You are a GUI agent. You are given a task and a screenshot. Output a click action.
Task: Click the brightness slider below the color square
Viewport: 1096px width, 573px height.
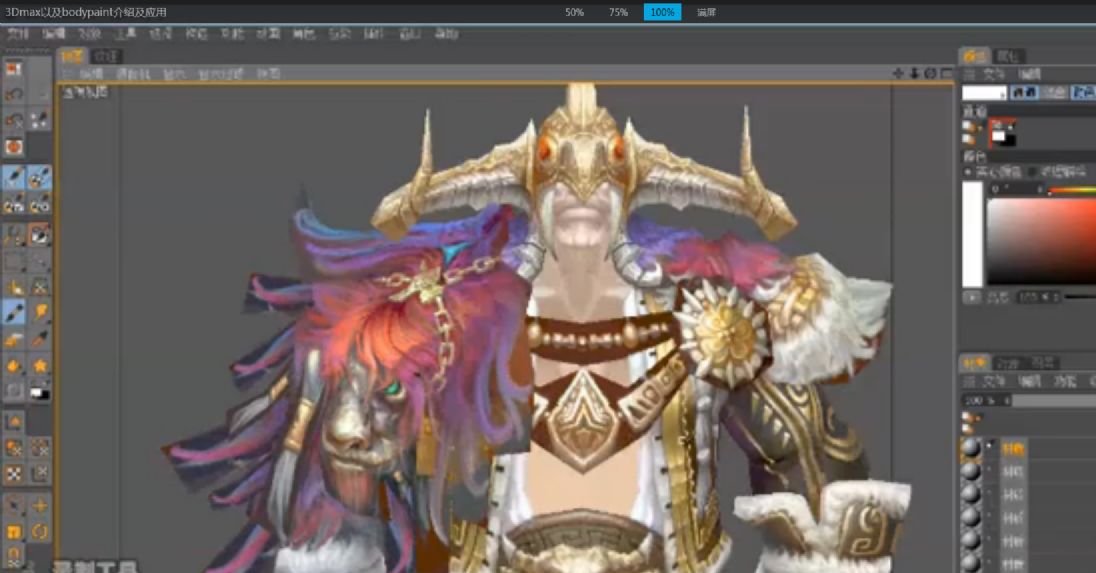1080,297
